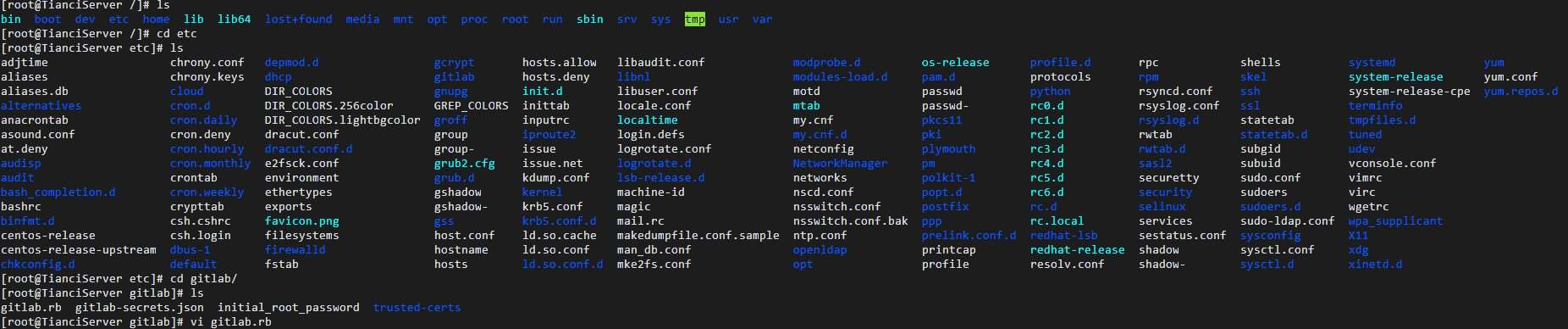Viewport: 1568px width, 329px height.
Task: Click the "polkit-1" directory name
Action: click(949, 178)
